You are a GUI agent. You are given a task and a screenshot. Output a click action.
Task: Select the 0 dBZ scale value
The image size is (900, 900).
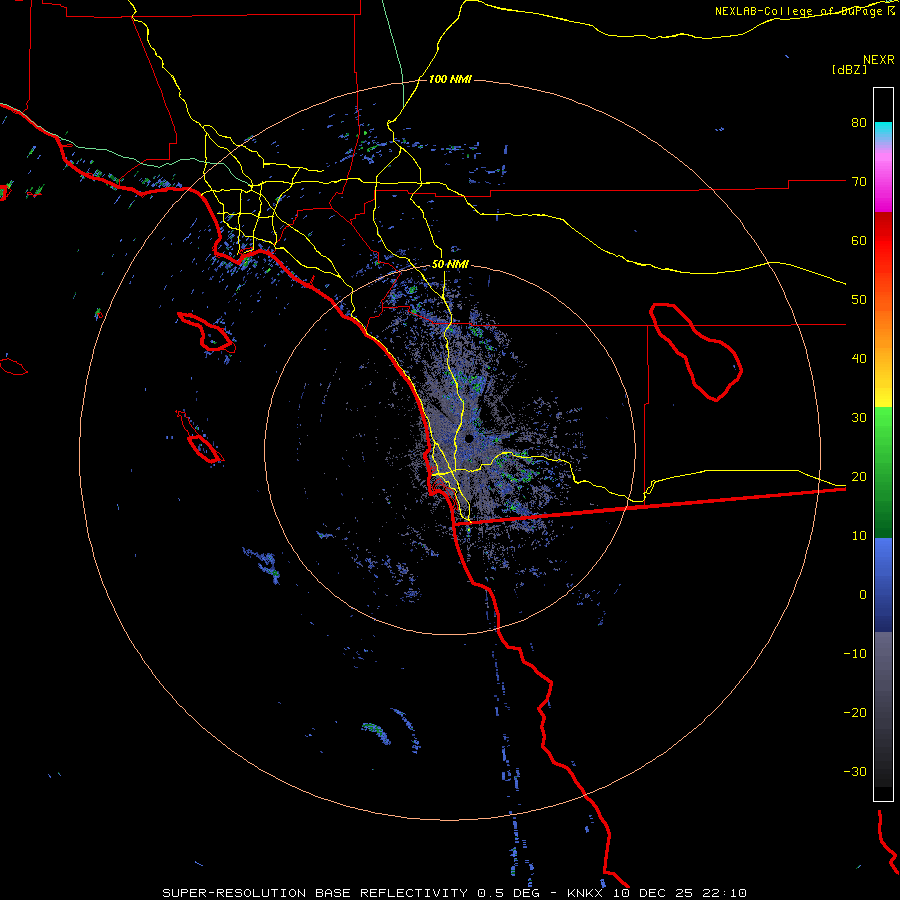pos(863,595)
